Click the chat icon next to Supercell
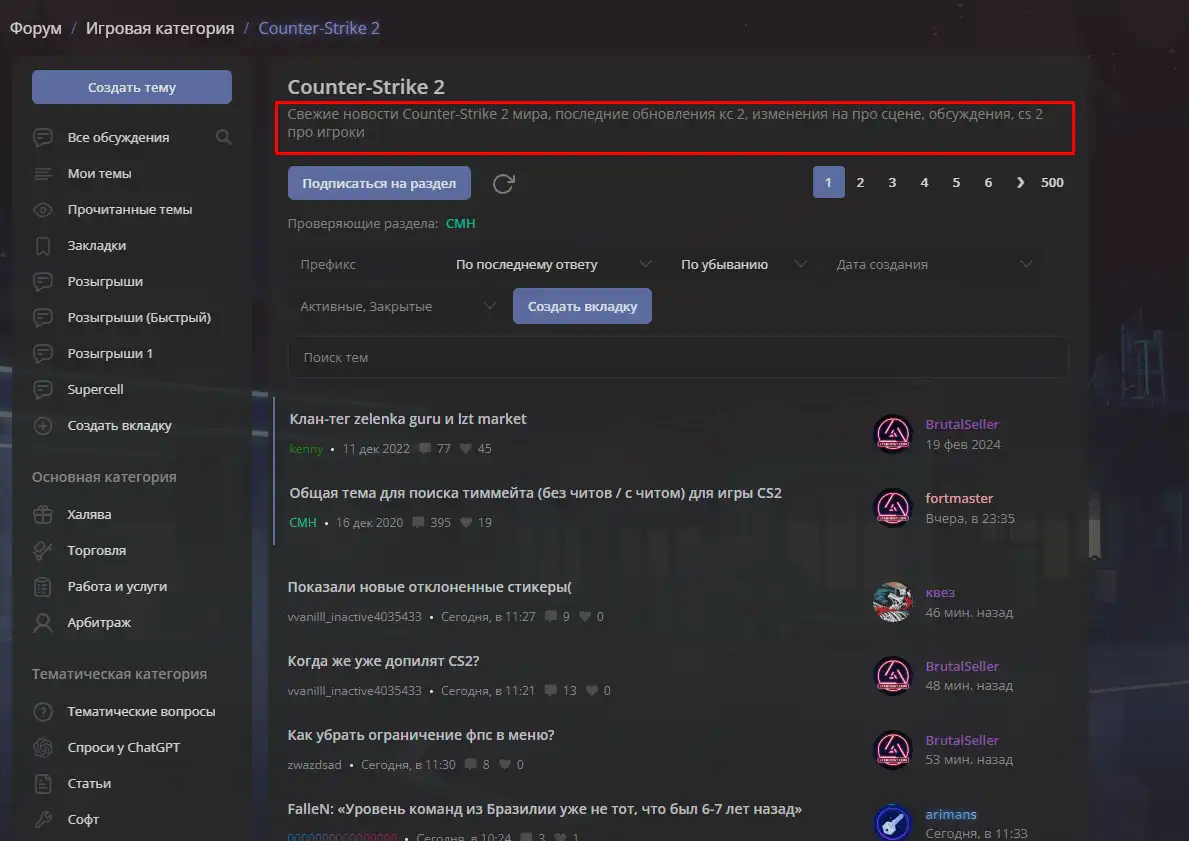The width and height of the screenshot is (1189, 841). pyautogui.click(x=43, y=389)
